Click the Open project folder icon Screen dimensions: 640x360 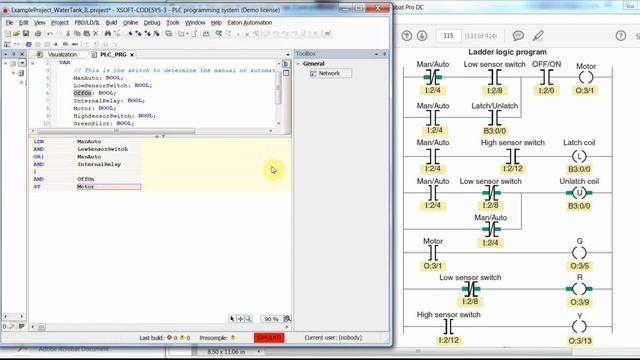tap(16, 33)
